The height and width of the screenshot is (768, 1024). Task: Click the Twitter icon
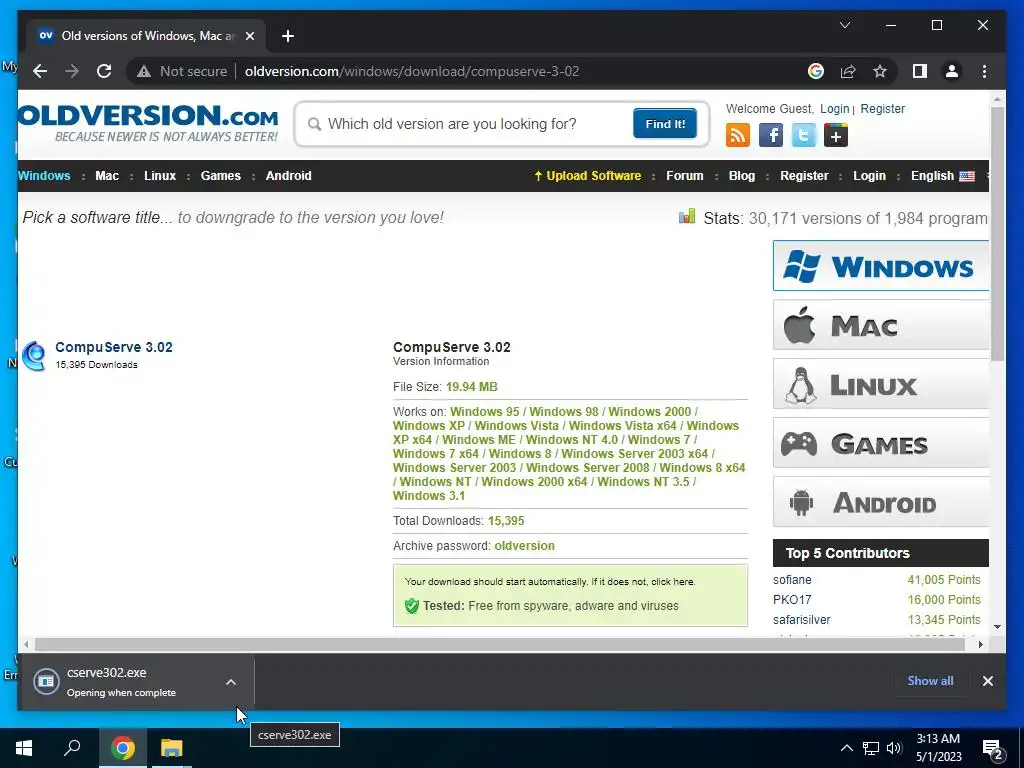tap(803, 136)
